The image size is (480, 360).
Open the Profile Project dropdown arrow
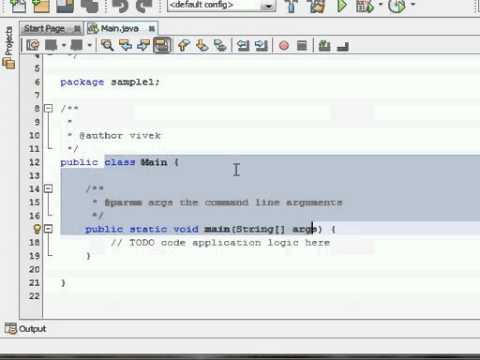(x=413, y=4)
